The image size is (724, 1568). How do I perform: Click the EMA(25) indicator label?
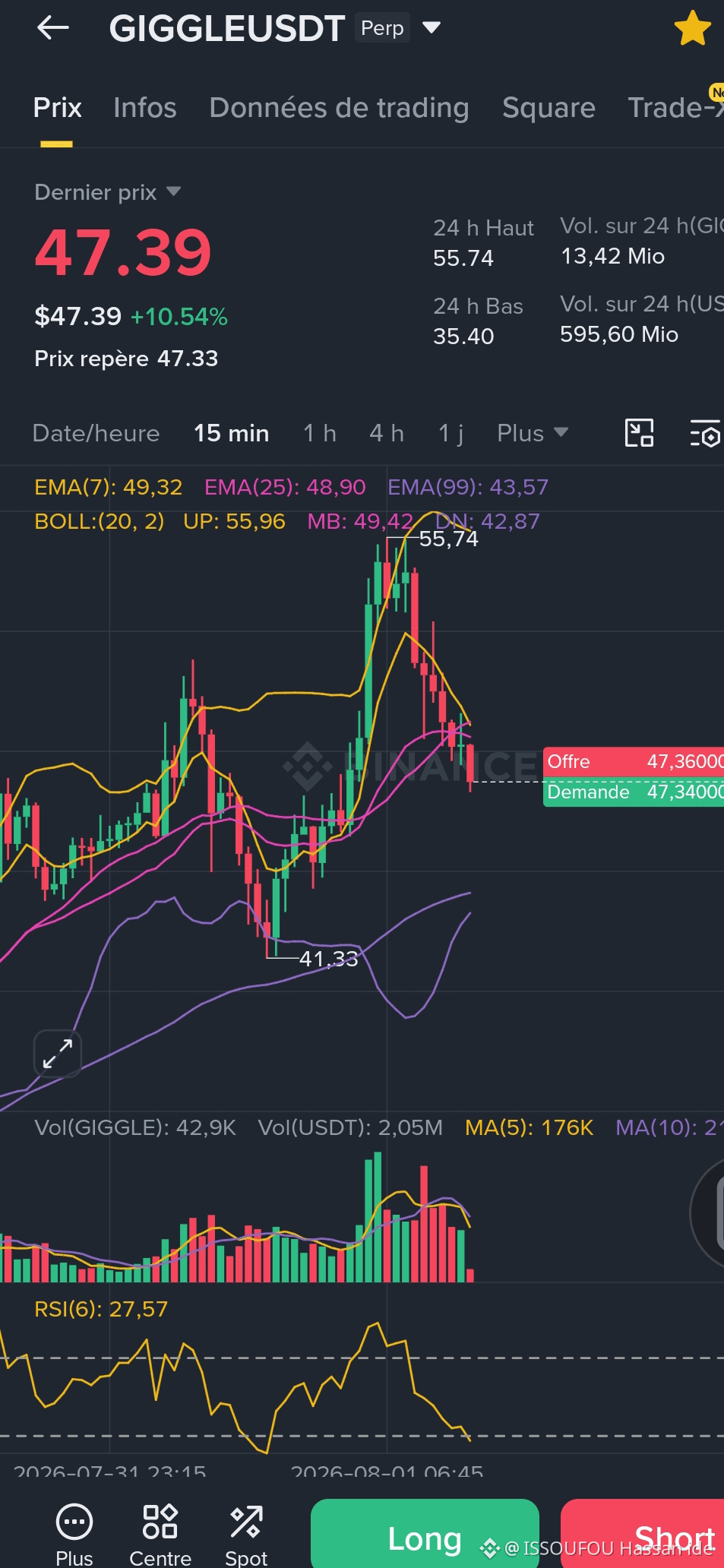285,487
